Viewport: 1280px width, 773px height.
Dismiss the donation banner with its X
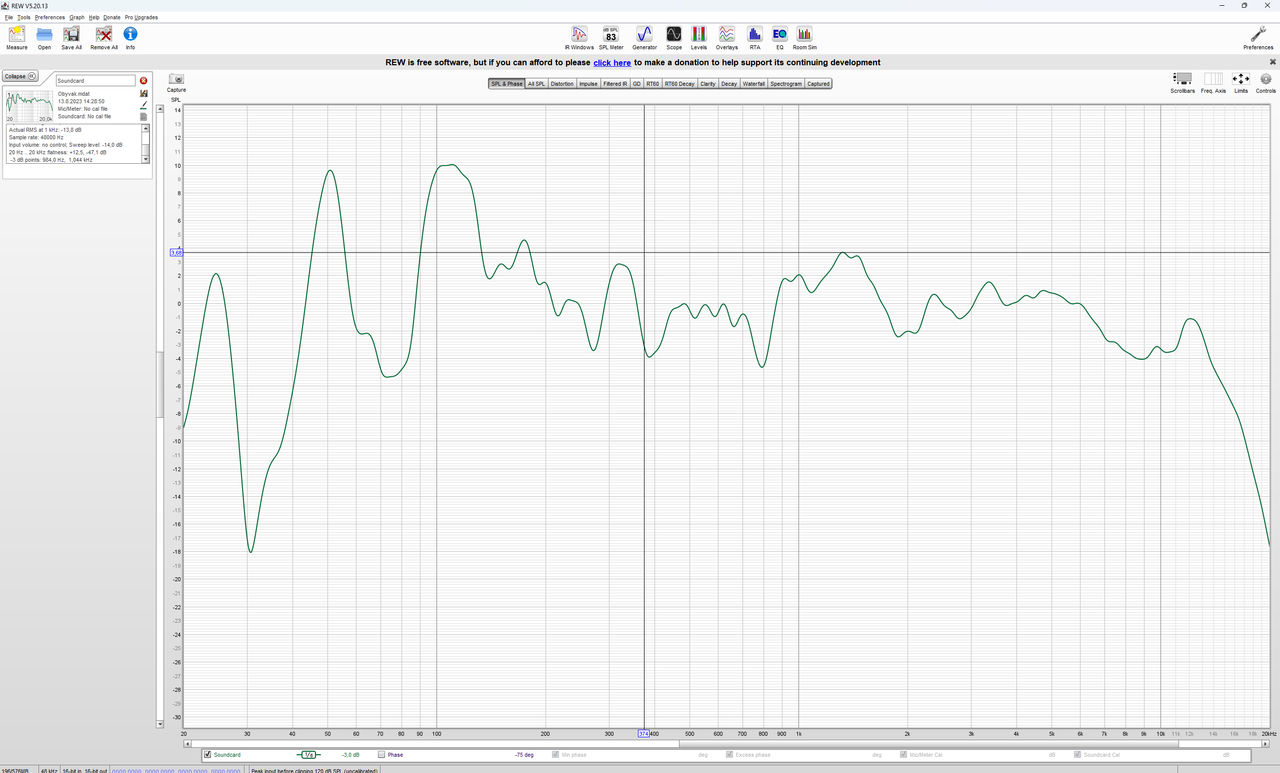tap(1273, 62)
